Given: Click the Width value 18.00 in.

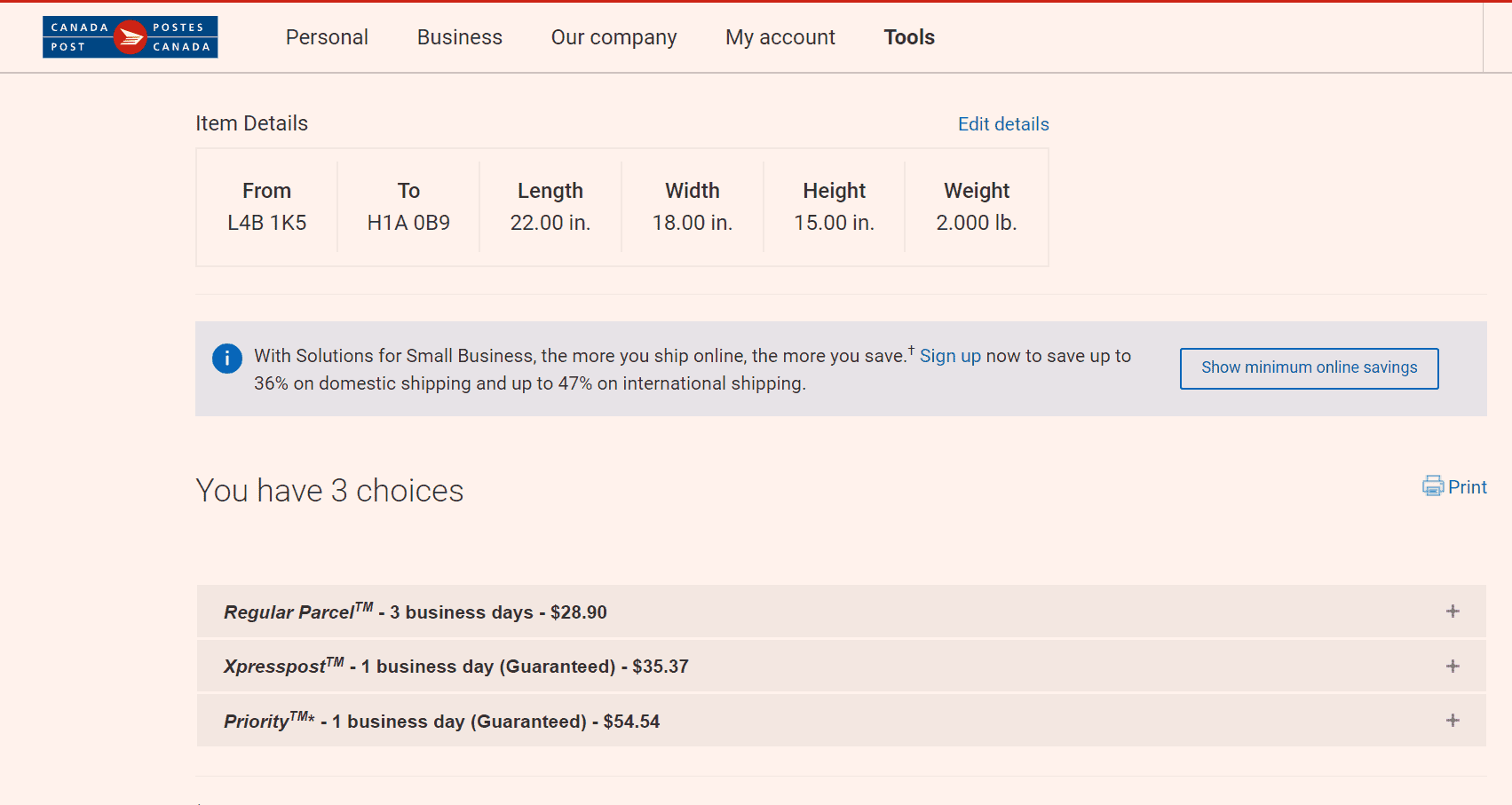Looking at the screenshot, I should point(693,223).
